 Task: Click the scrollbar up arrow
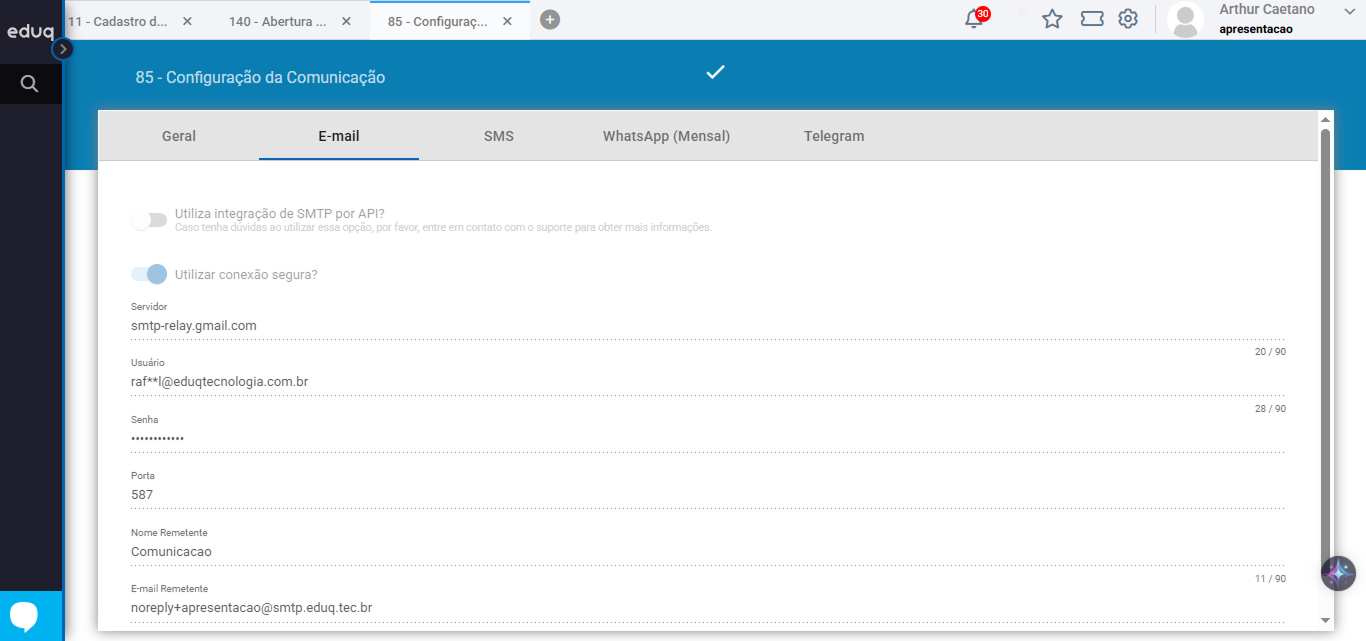[x=1326, y=119]
